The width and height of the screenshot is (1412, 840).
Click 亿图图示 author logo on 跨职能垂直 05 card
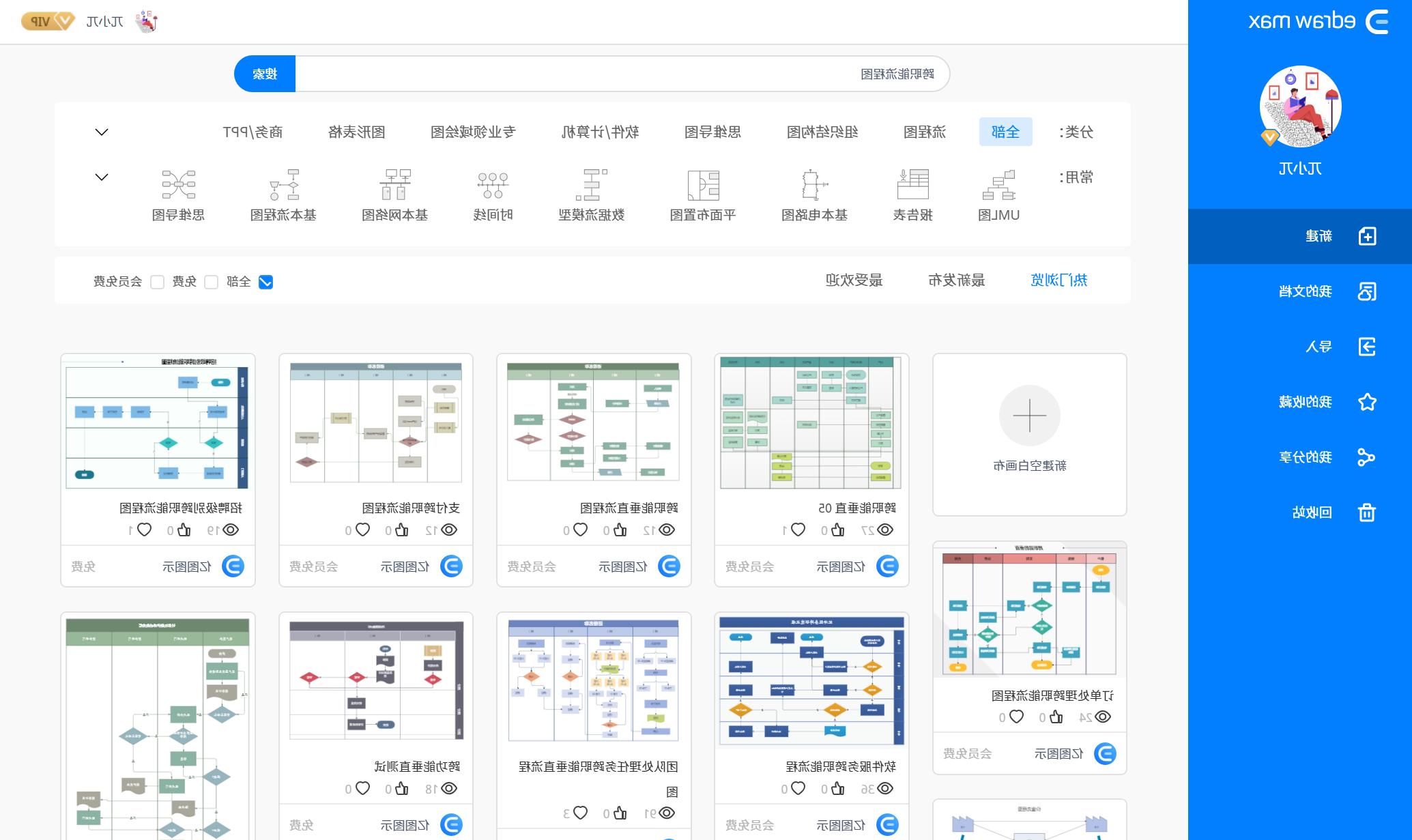pyautogui.click(x=887, y=566)
